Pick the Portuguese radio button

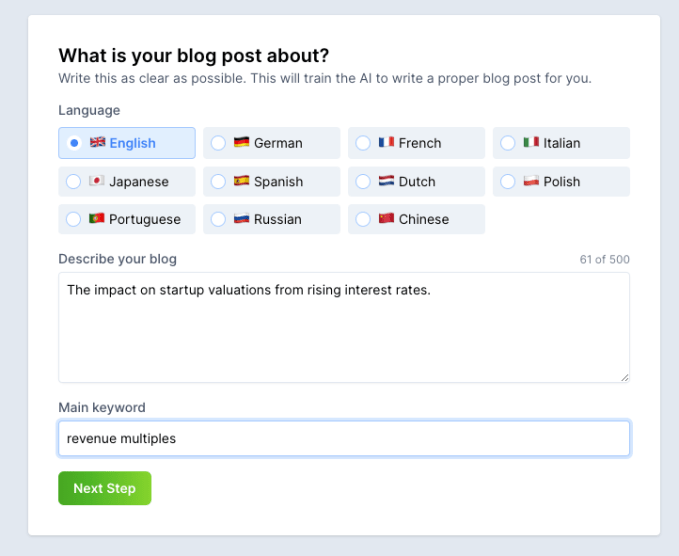(73, 219)
